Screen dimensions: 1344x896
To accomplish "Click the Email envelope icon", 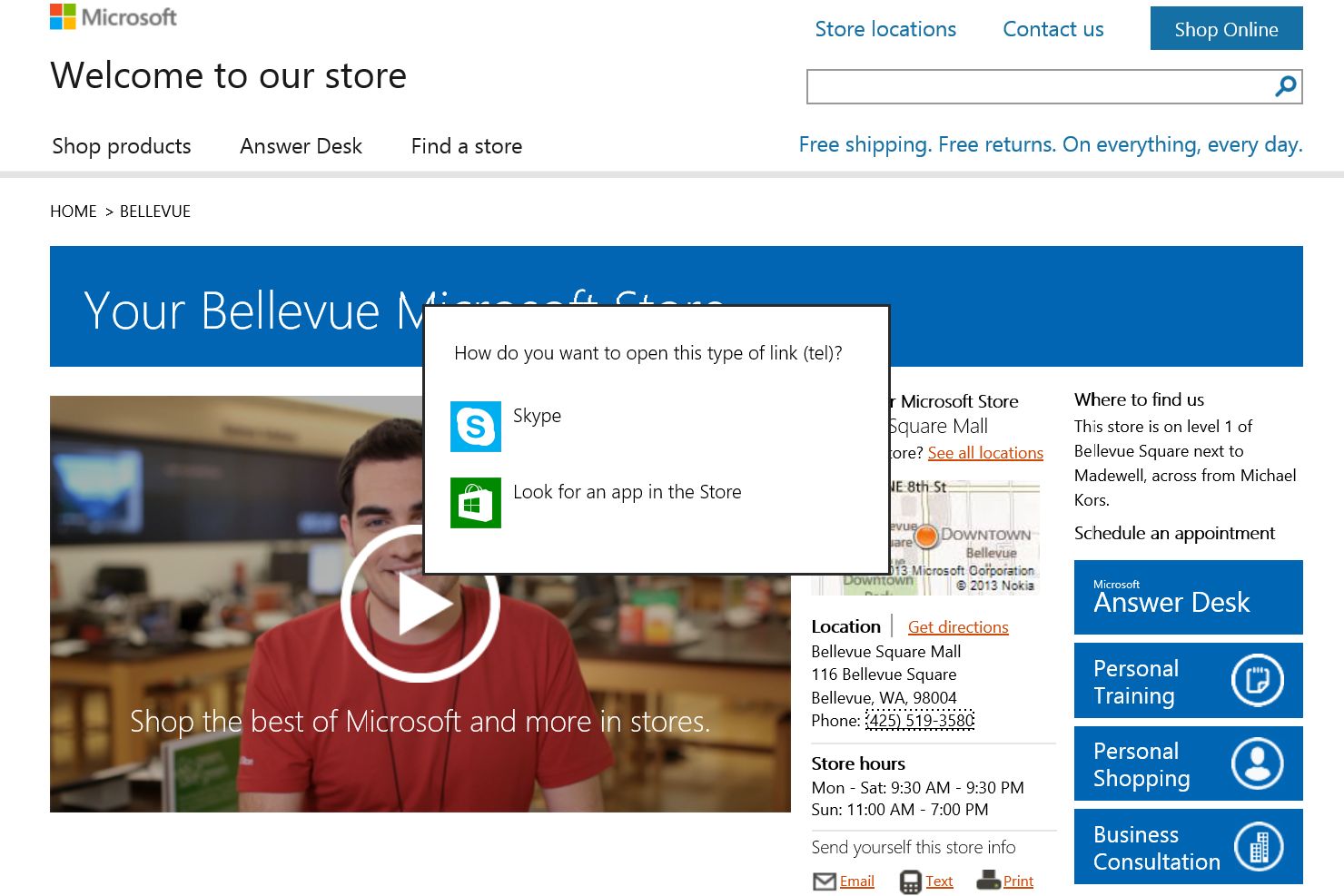I will tap(825, 881).
